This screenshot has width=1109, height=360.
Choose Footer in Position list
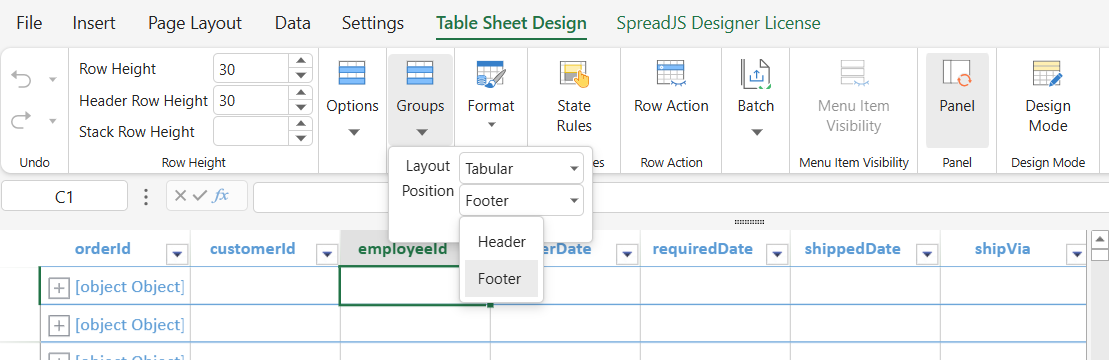click(501, 279)
